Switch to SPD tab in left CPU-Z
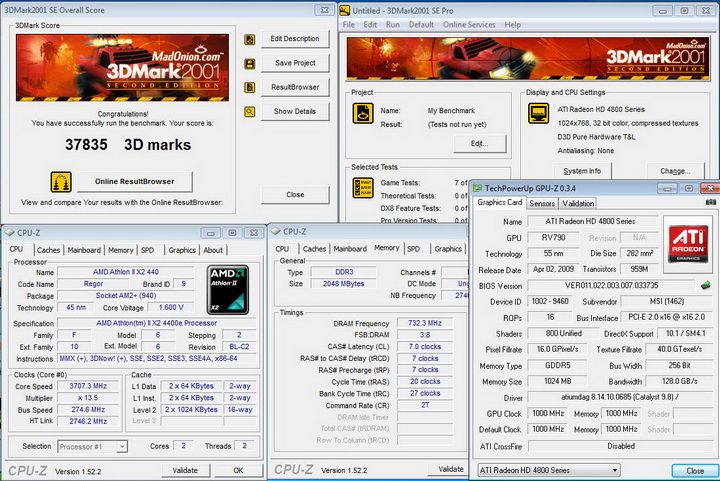 (x=147, y=250)
